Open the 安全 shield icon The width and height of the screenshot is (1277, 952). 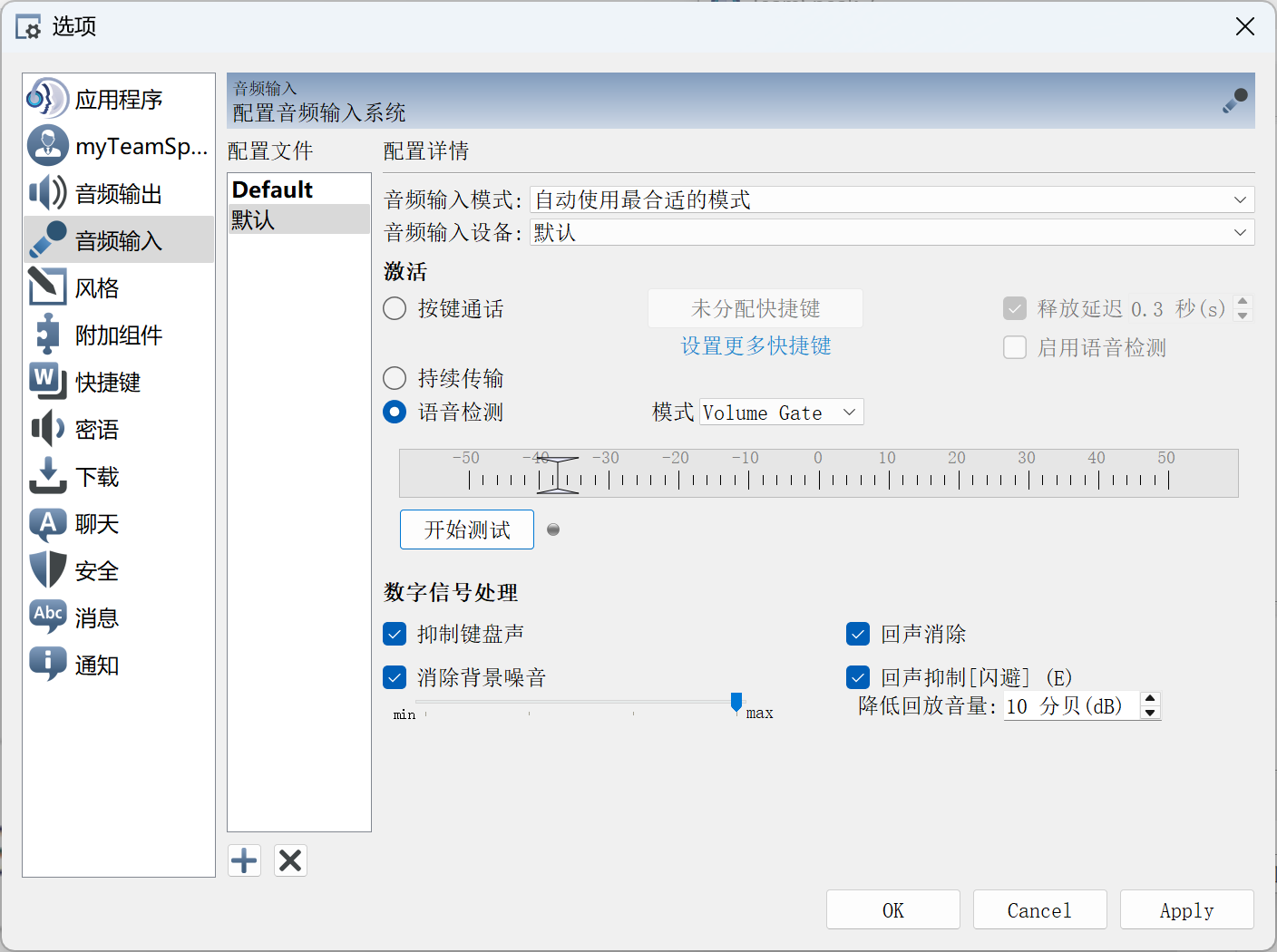pyautogui.click(x=47, y=570)
